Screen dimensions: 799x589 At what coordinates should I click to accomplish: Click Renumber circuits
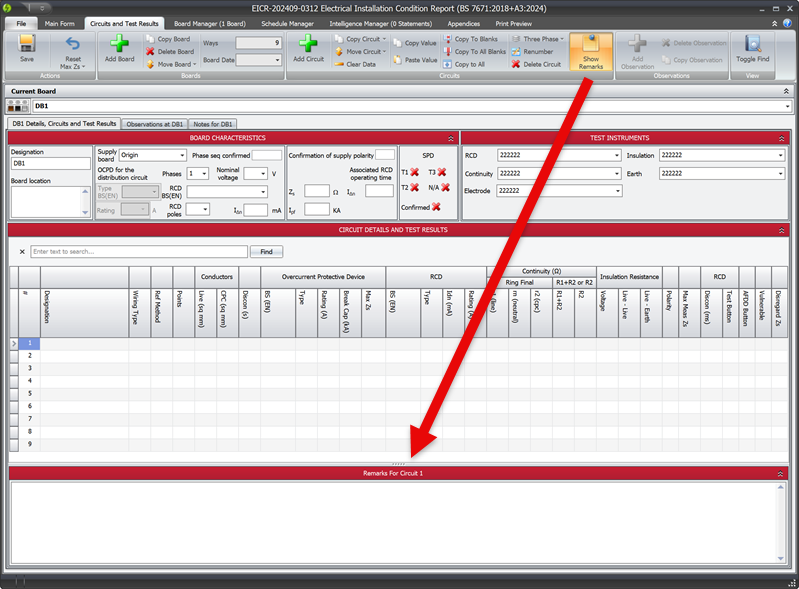pyautogui.click(x=532, y=51)
